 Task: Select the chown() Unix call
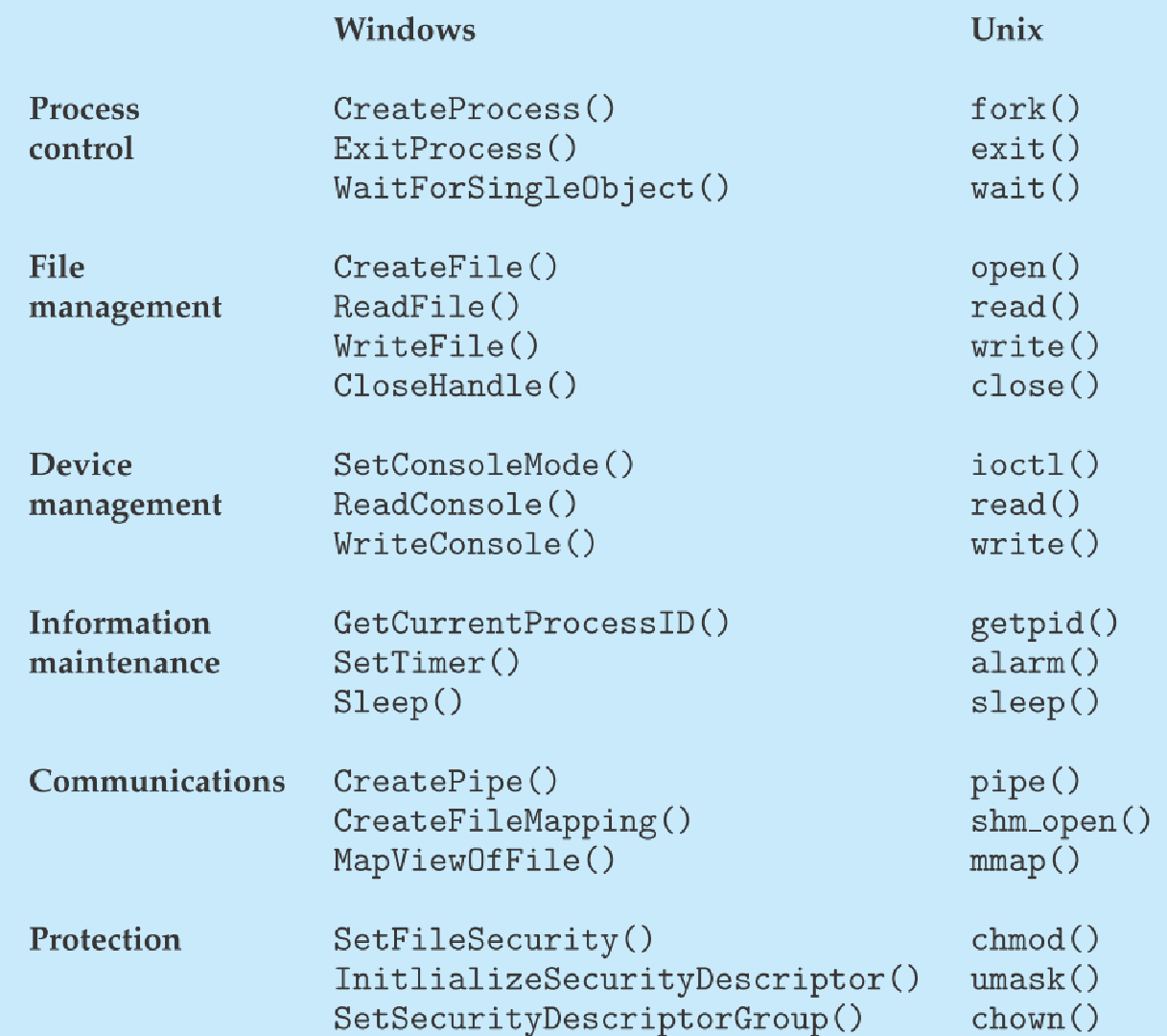[1035, 1018]
